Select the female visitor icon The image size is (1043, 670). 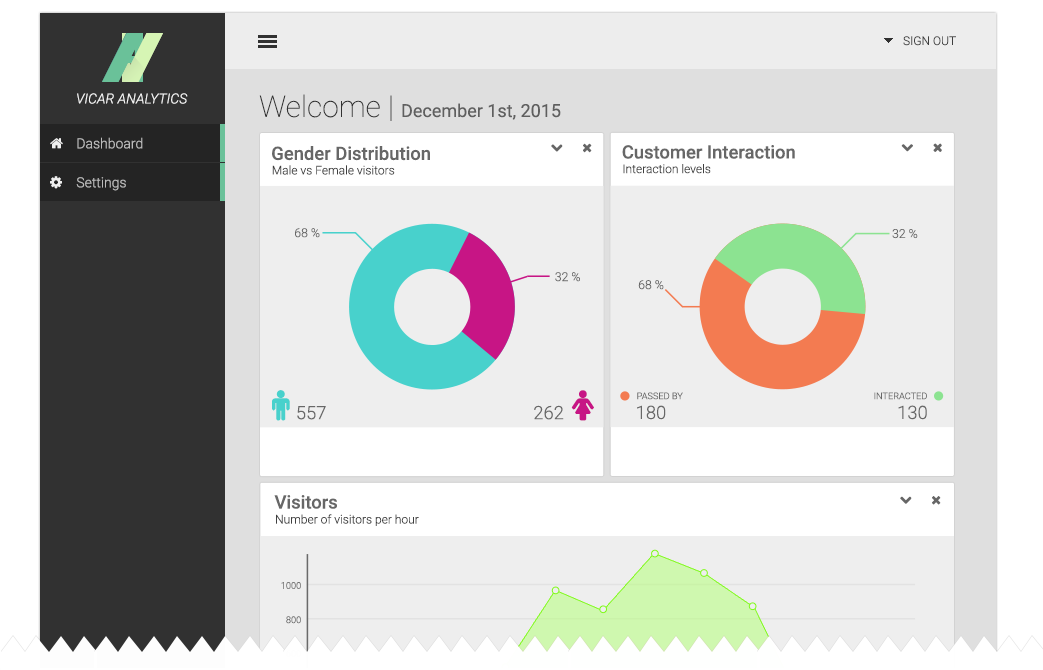pyautogui.click(x=583, y=405)
